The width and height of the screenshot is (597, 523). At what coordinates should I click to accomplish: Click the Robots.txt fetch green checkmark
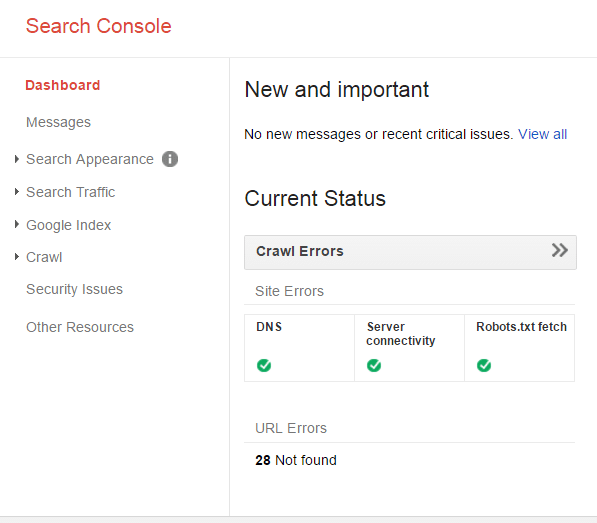click(484, 365)
